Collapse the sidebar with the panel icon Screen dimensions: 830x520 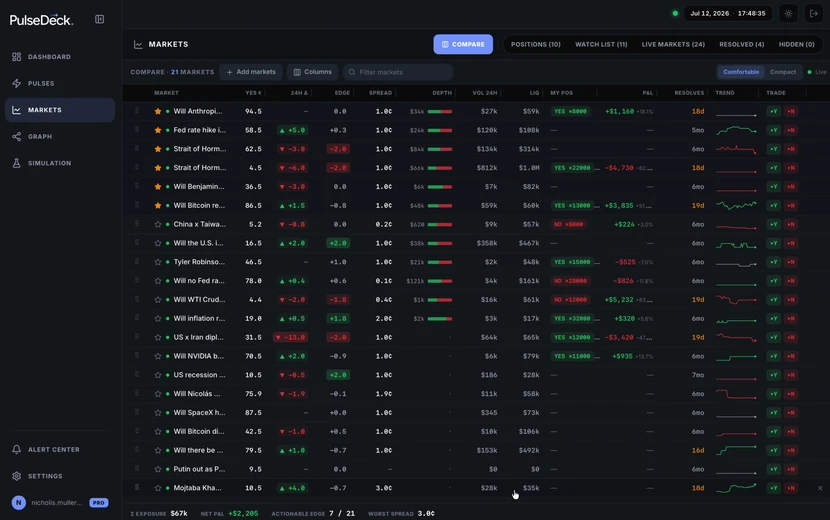[x=100, y=20]
